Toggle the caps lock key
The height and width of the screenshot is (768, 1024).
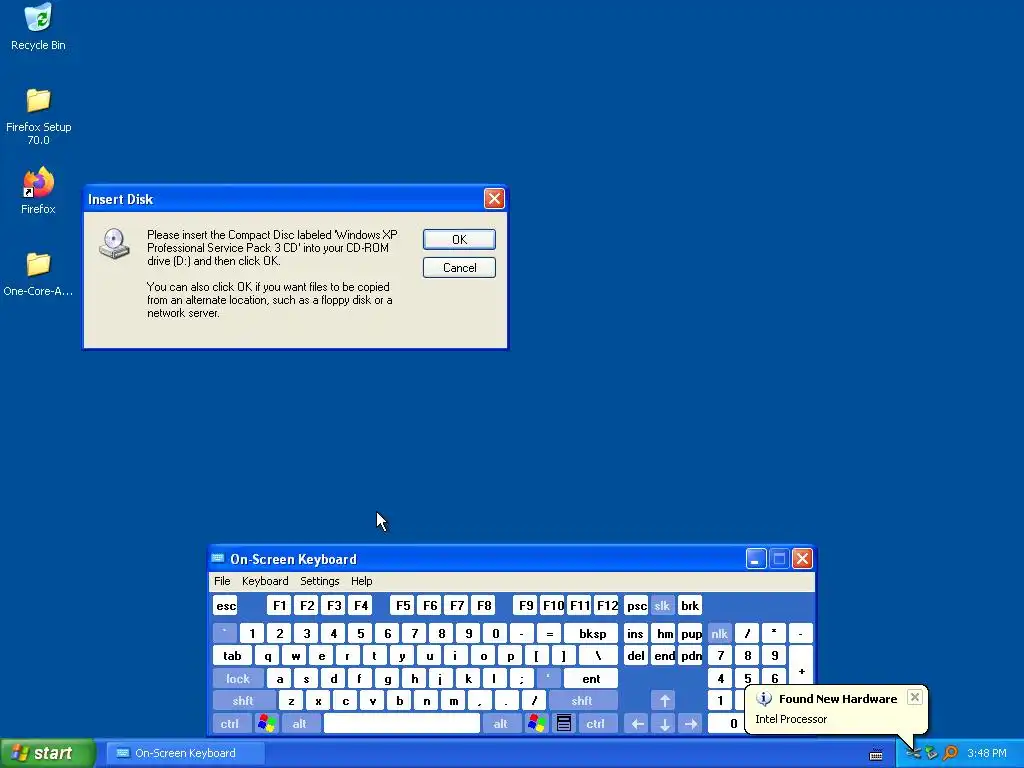pos(238,679)
